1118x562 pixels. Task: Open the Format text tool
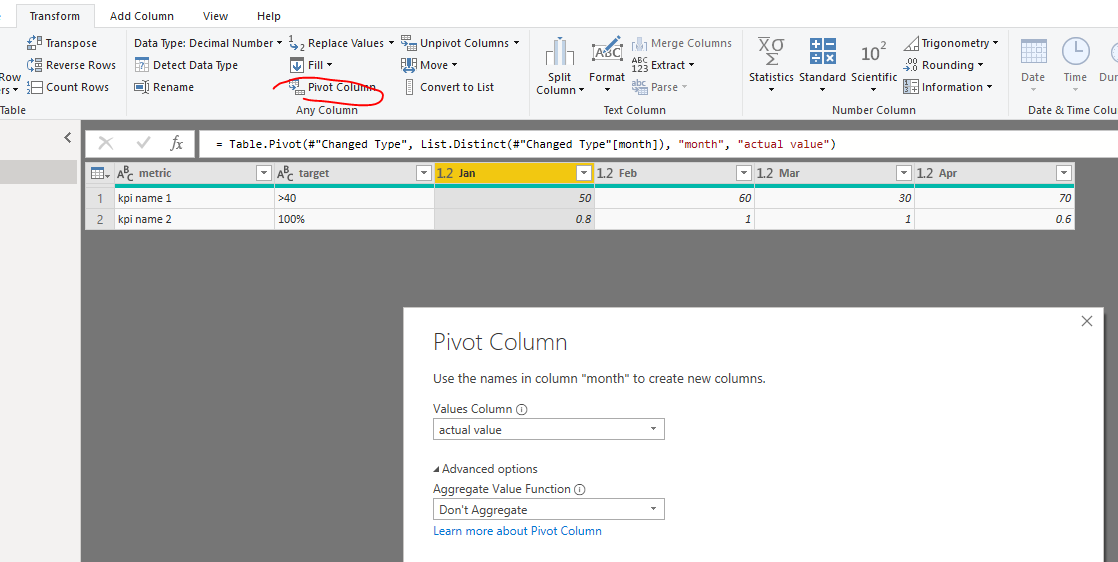pos(607,66)
